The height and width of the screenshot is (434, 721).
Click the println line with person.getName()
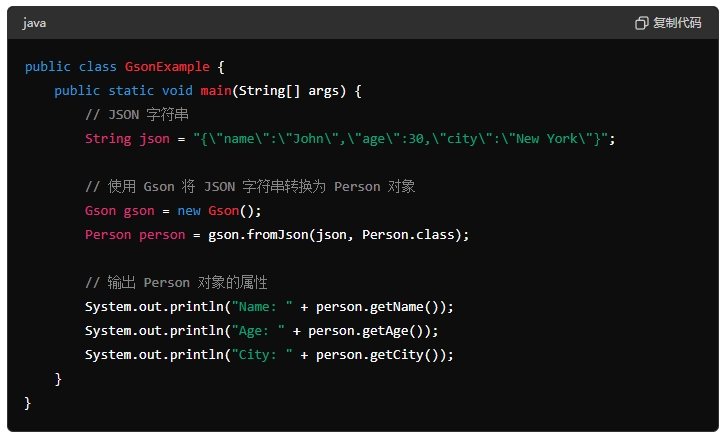click(269, 307)
